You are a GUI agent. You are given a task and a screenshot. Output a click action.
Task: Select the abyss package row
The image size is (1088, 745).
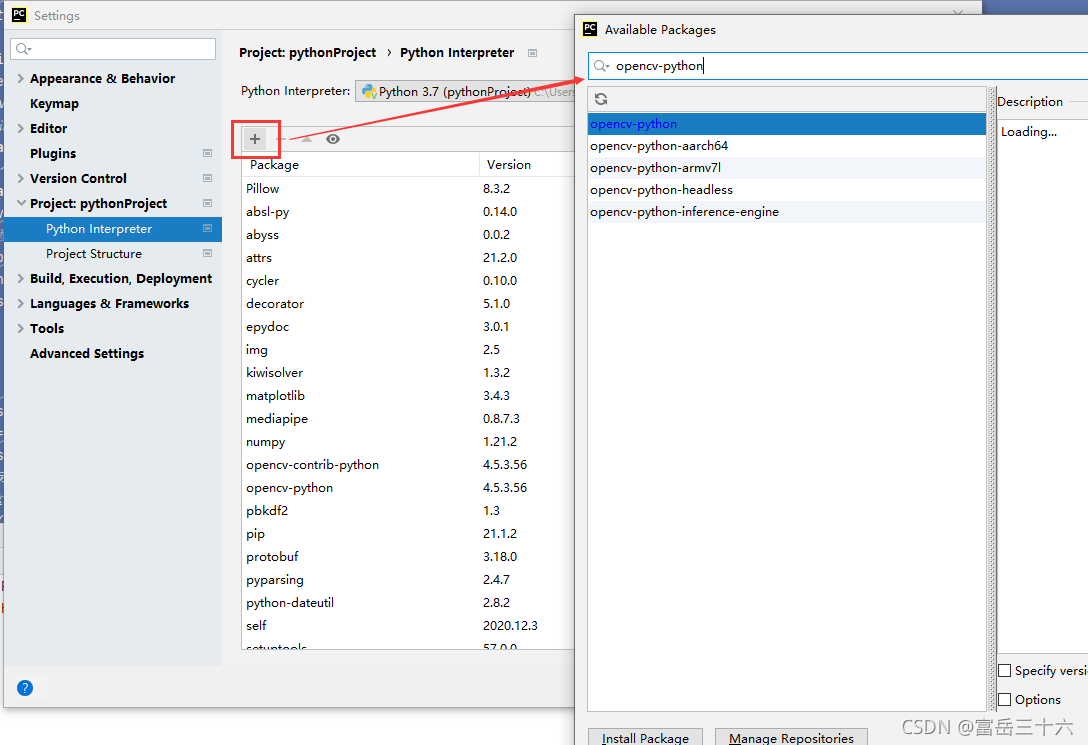pos(408,234)
